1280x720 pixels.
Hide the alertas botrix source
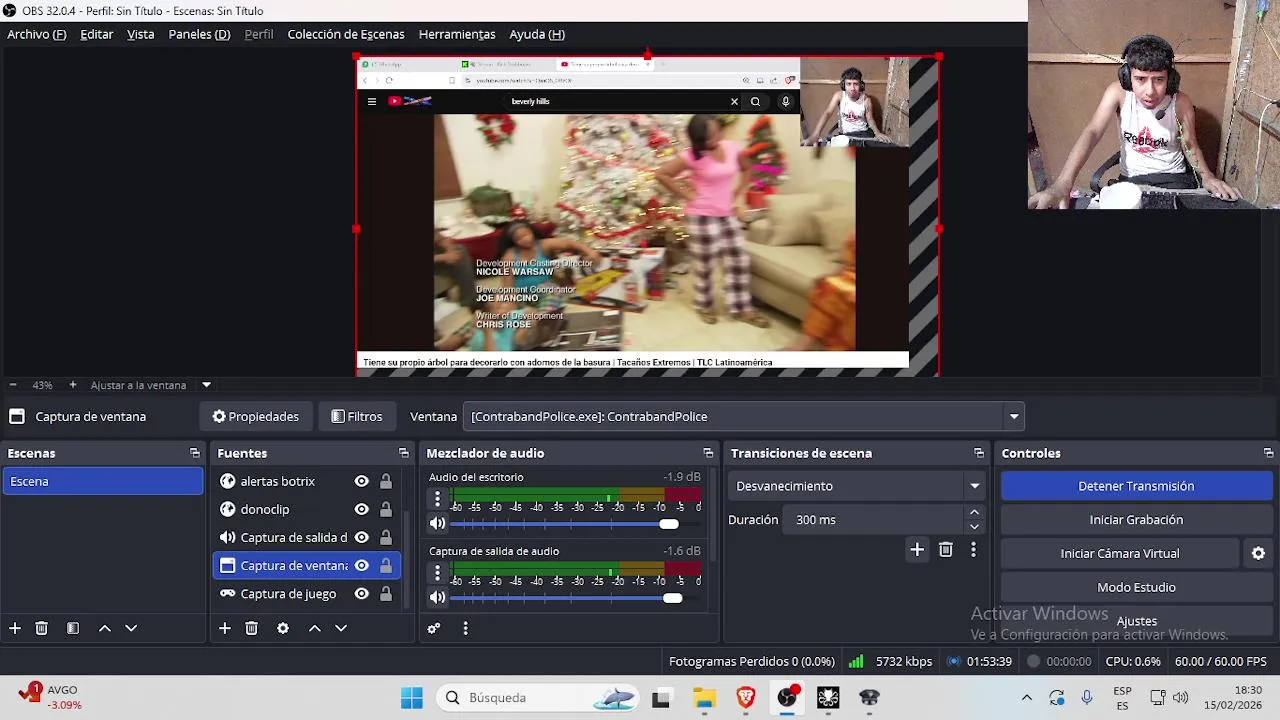(x=362, y=481)
